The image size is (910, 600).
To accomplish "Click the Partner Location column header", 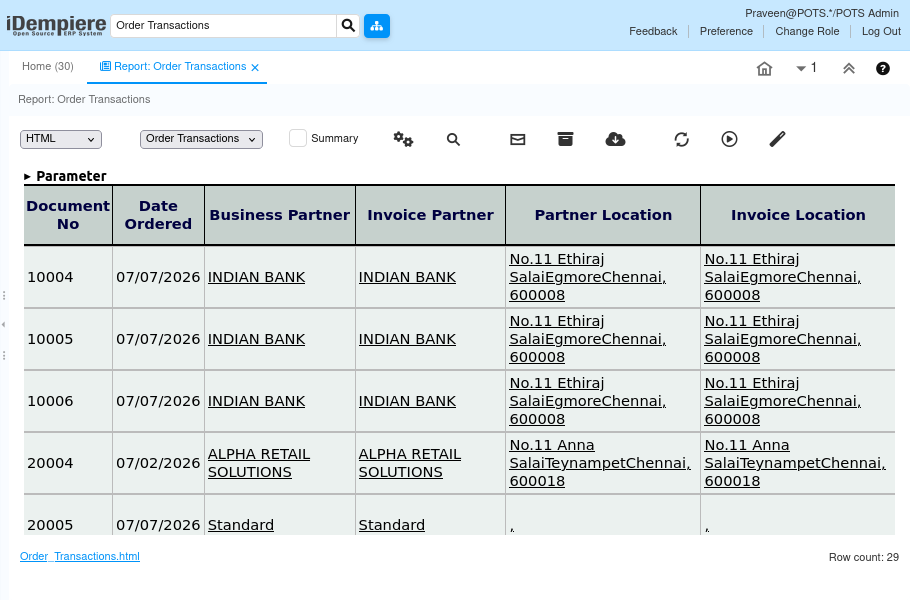I will tap(603, 215).
